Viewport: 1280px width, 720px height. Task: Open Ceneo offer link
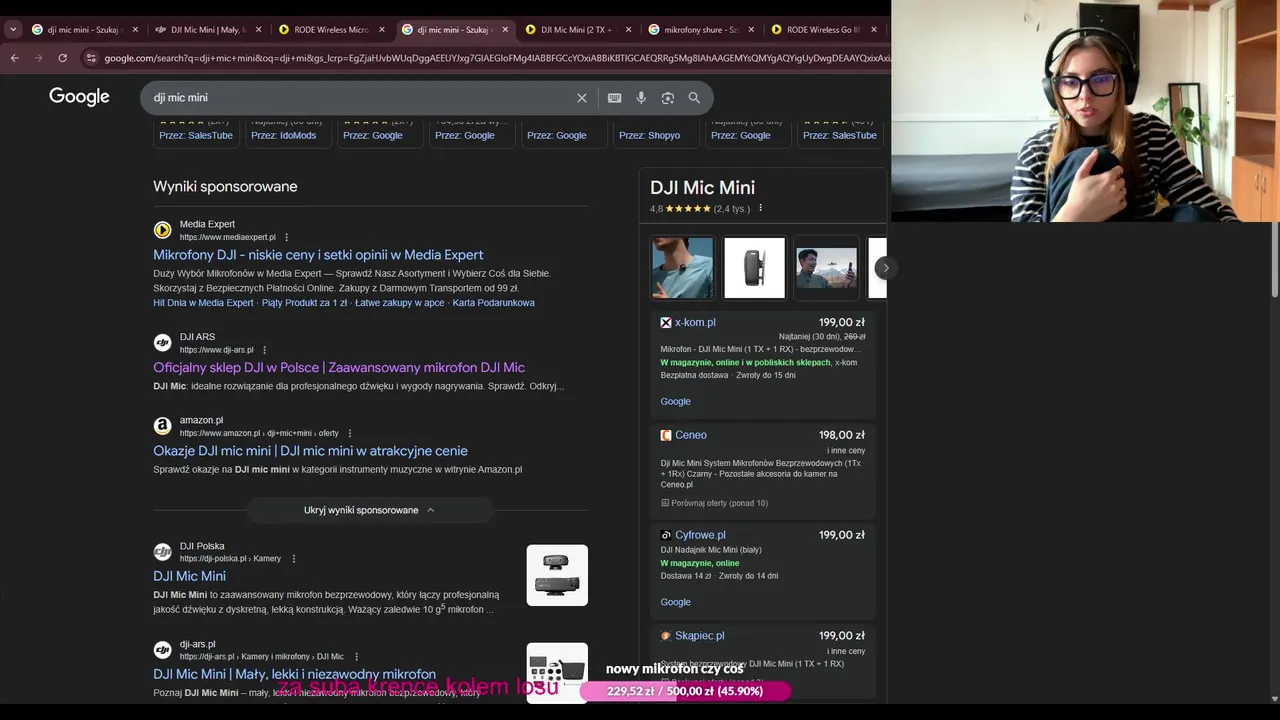(x=691, y=435)
